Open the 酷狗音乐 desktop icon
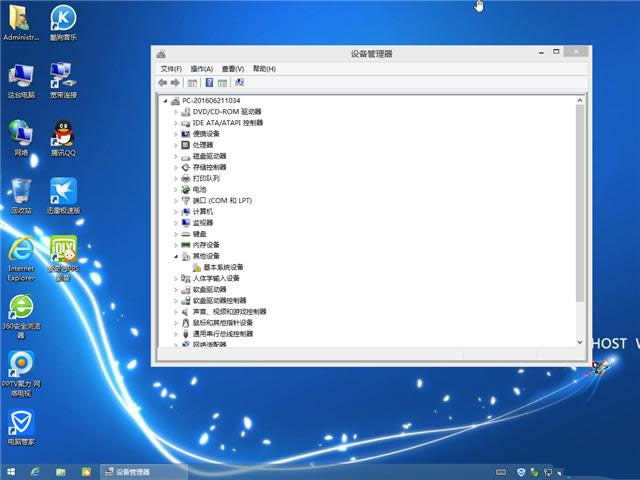The image size is (640, 480). [x=63, y=18]
